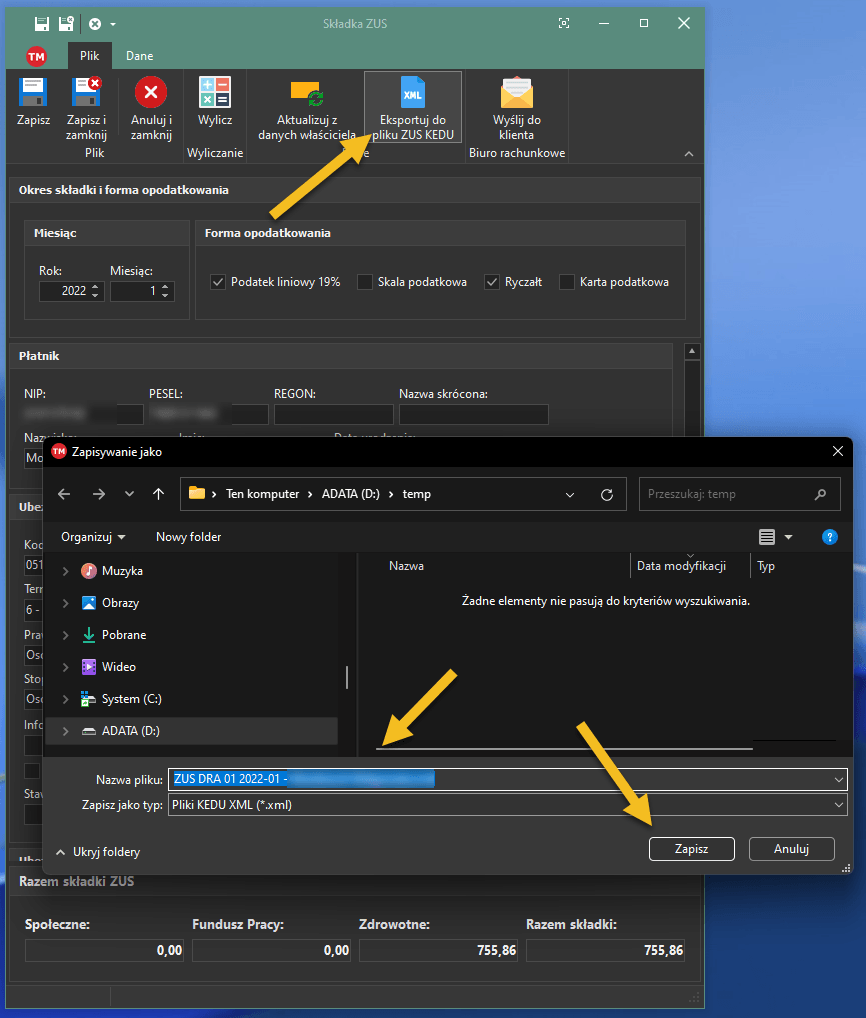The height and width of the screenshot is (1018, 866).
Task: Open the Organizuj dropdown menu
Action: [93, 537]
